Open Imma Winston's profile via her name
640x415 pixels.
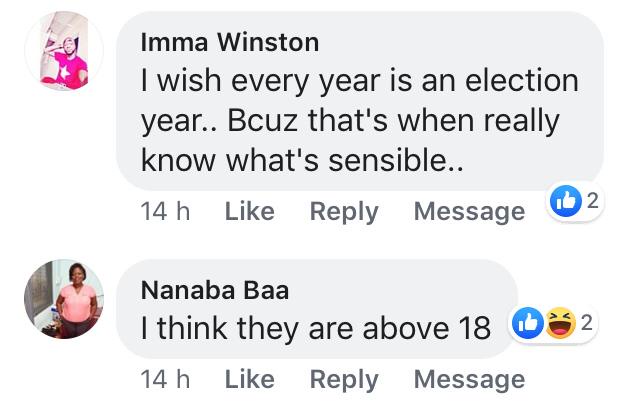[229, 42]
